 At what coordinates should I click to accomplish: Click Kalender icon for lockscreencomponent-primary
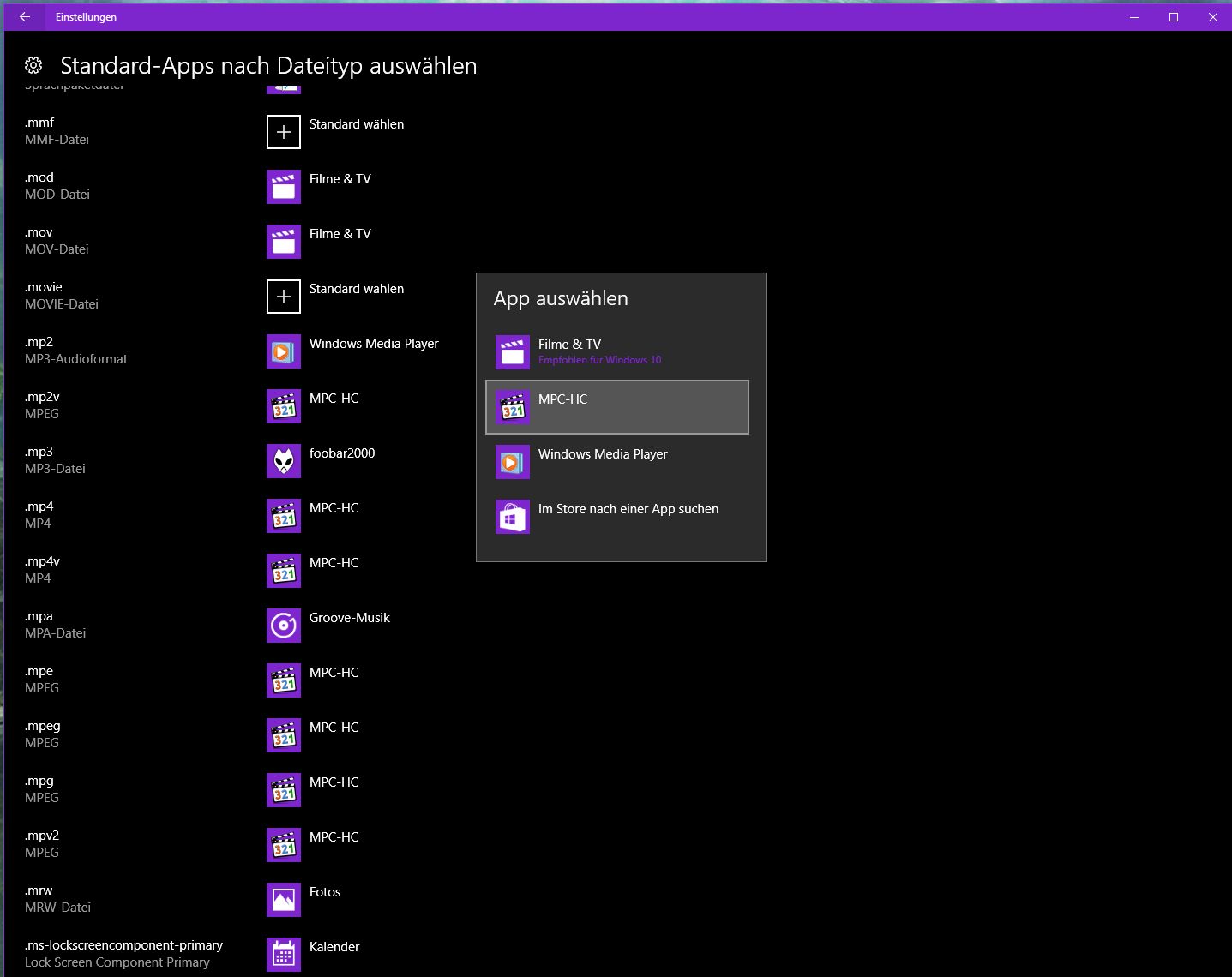click(284, 955)
